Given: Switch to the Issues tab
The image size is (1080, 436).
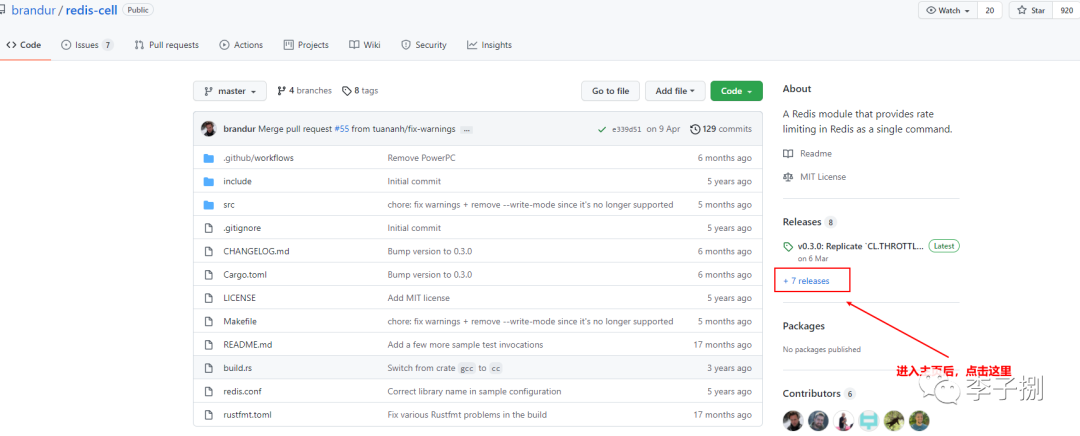Looking at the screenshot, I should pos(87,45).
